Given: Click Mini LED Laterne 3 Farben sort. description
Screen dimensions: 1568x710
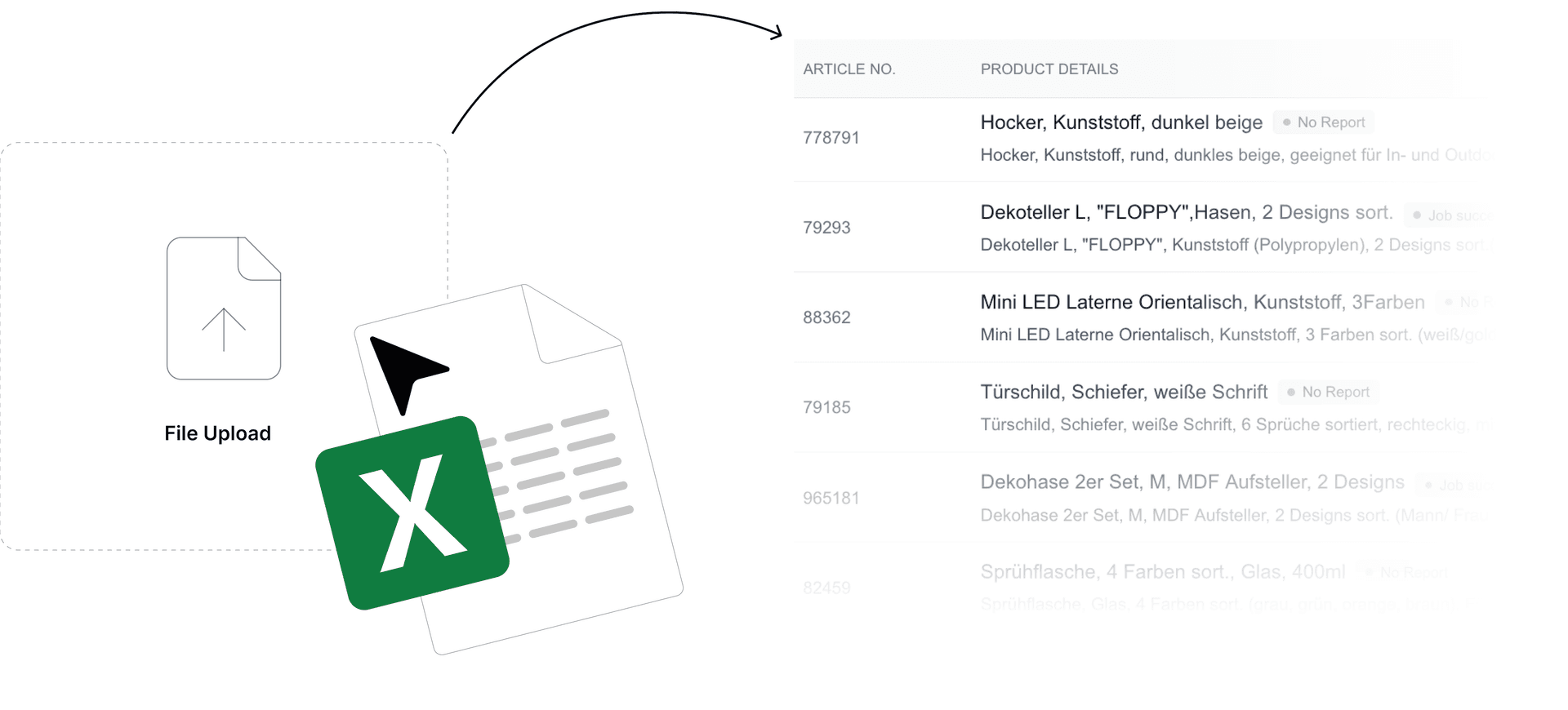Looking at the screenshot, I should pos(1237,335).
